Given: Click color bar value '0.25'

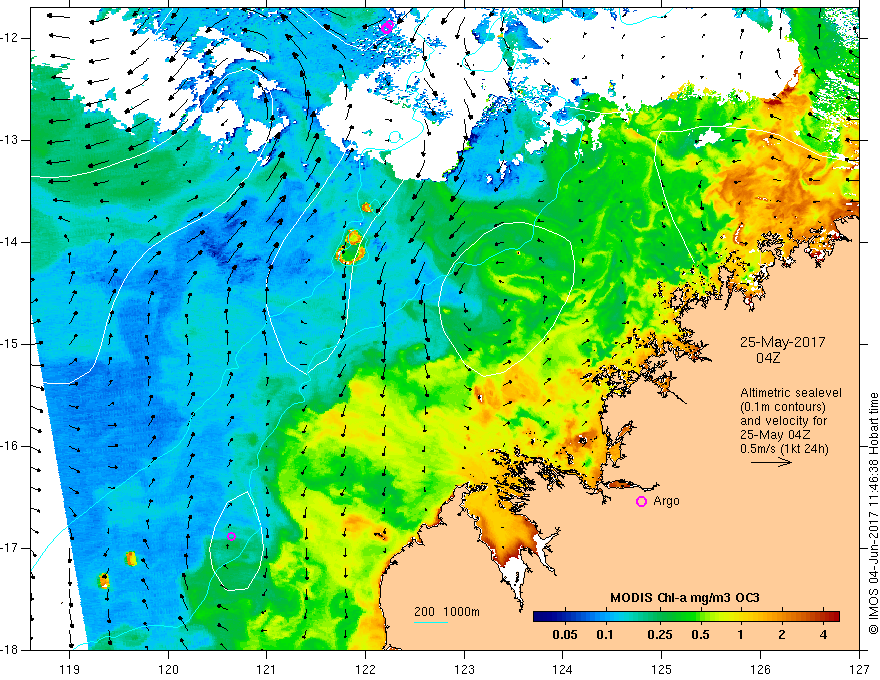Looking at the screenshot, I should [659, 635].
